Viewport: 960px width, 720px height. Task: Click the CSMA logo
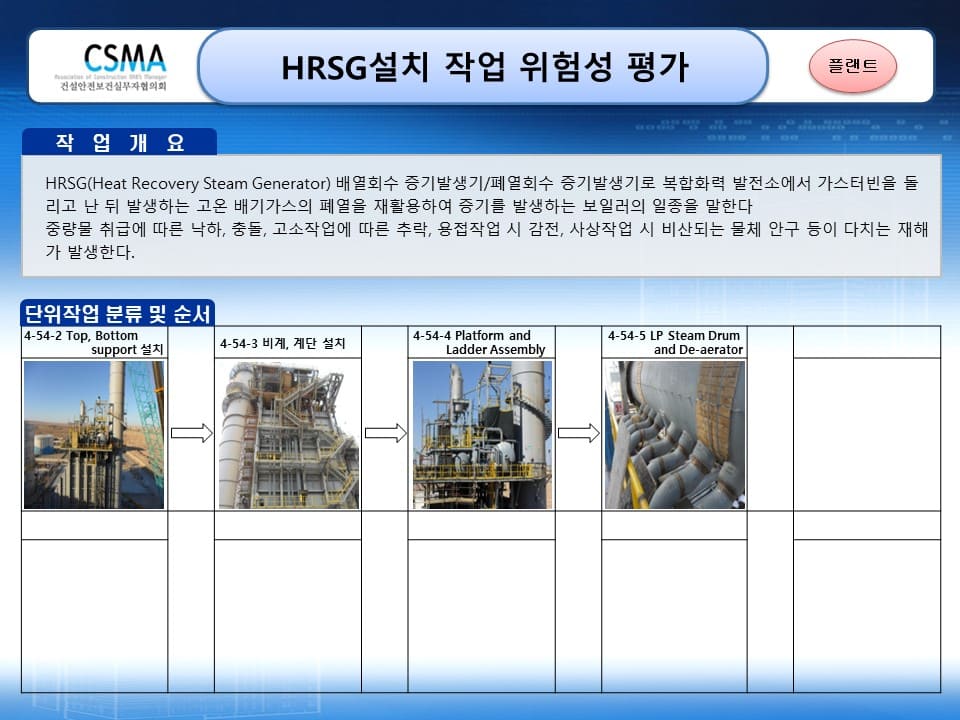(x=113, y=67)
